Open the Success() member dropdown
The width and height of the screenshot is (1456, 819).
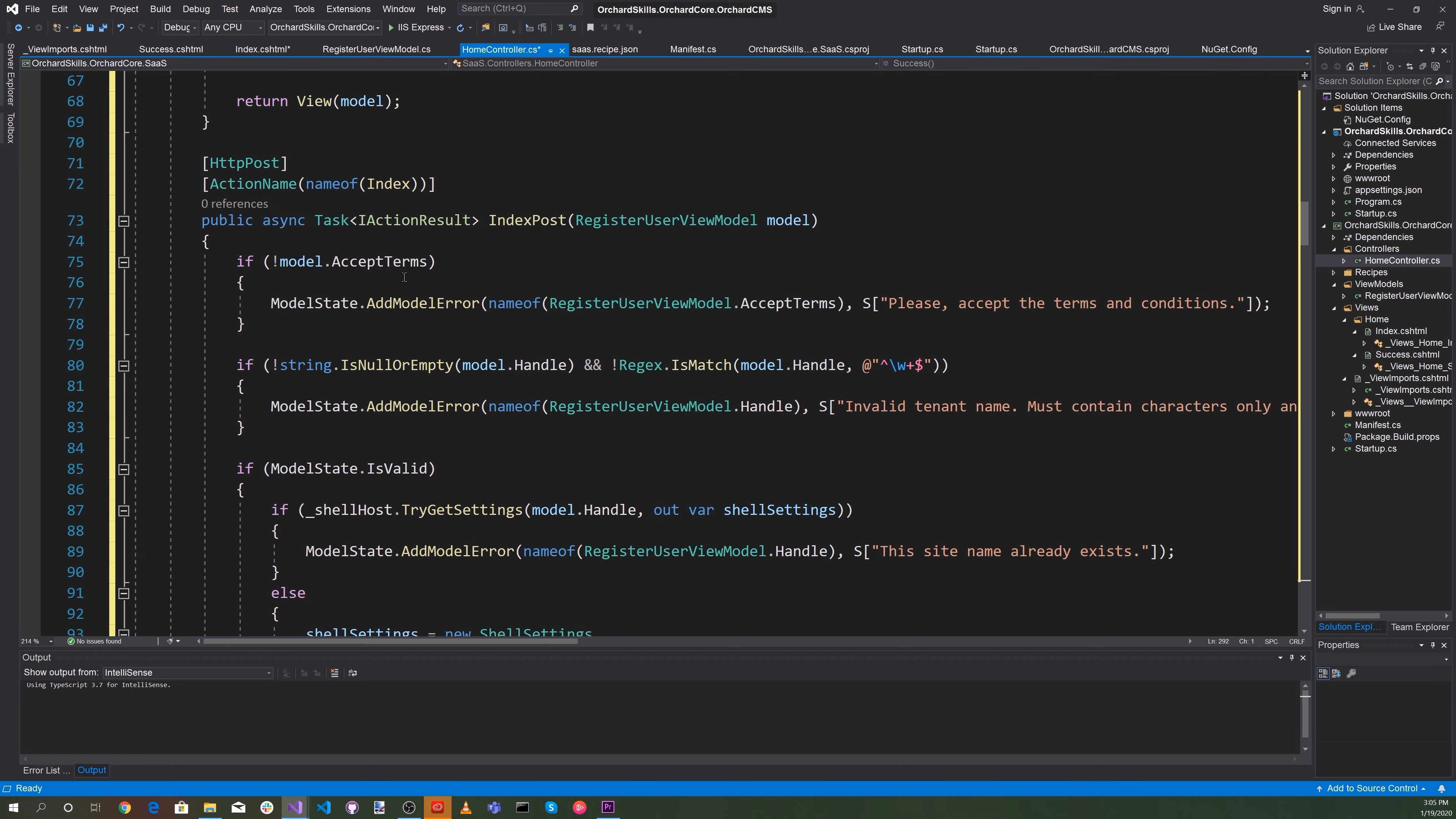pyautogui.click(x=1097, y=63)
